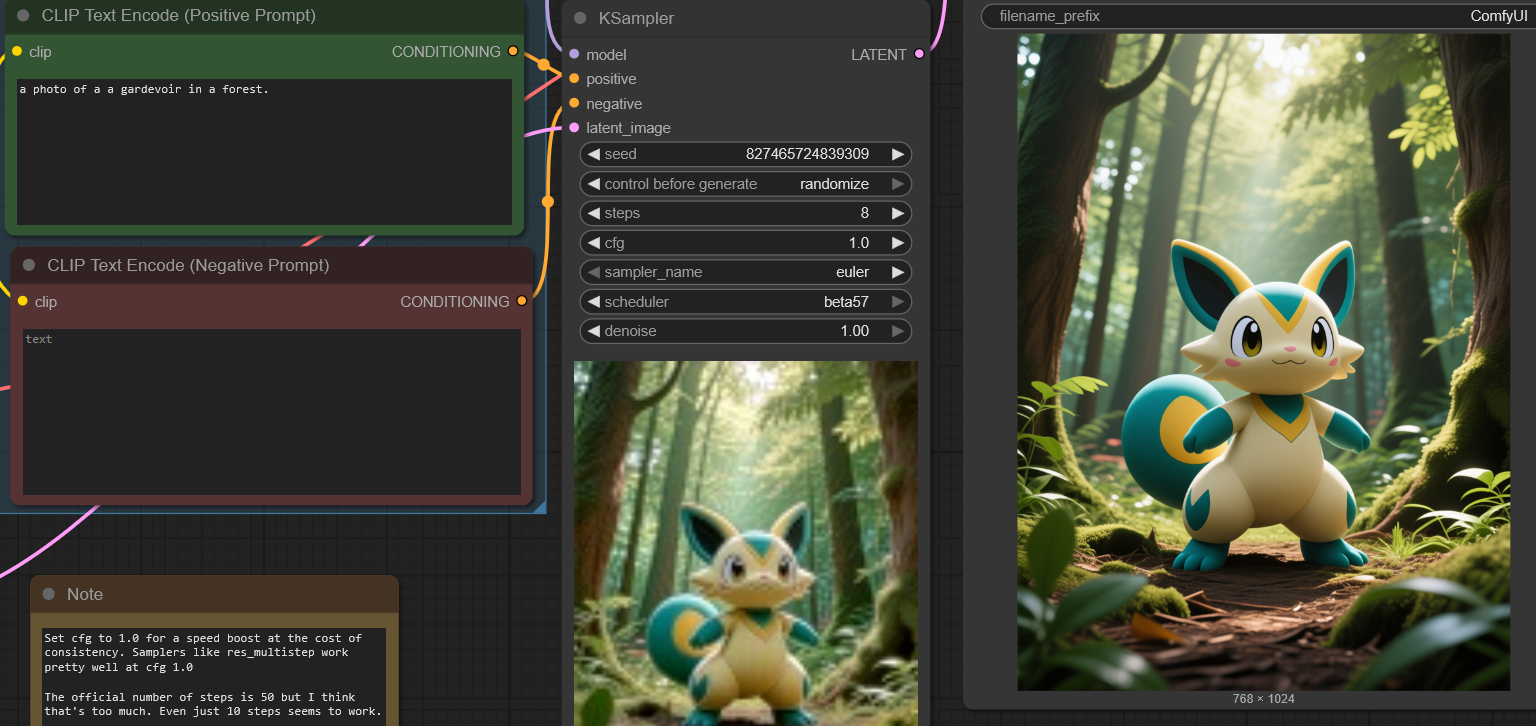Click the positive prompt text box about gardevoir

pyautogui.click(x=264, y=152)
